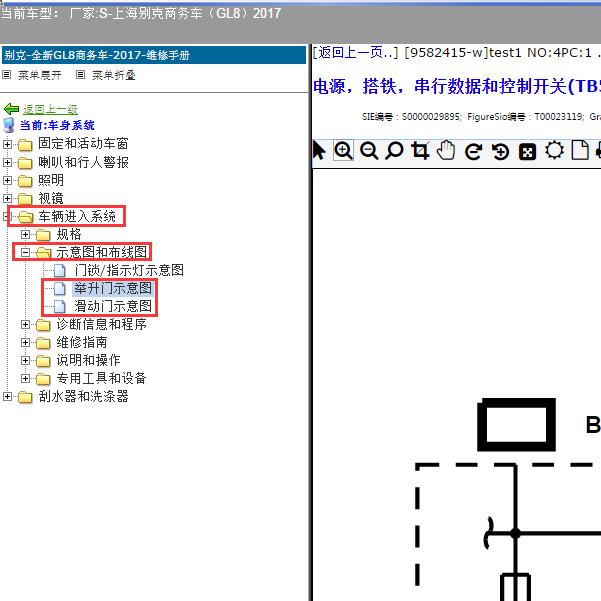Click the 电源，搭铁，串行数据 diagram title
The height and width of the screenshot is (601, 601).
[x=457, y=86]
